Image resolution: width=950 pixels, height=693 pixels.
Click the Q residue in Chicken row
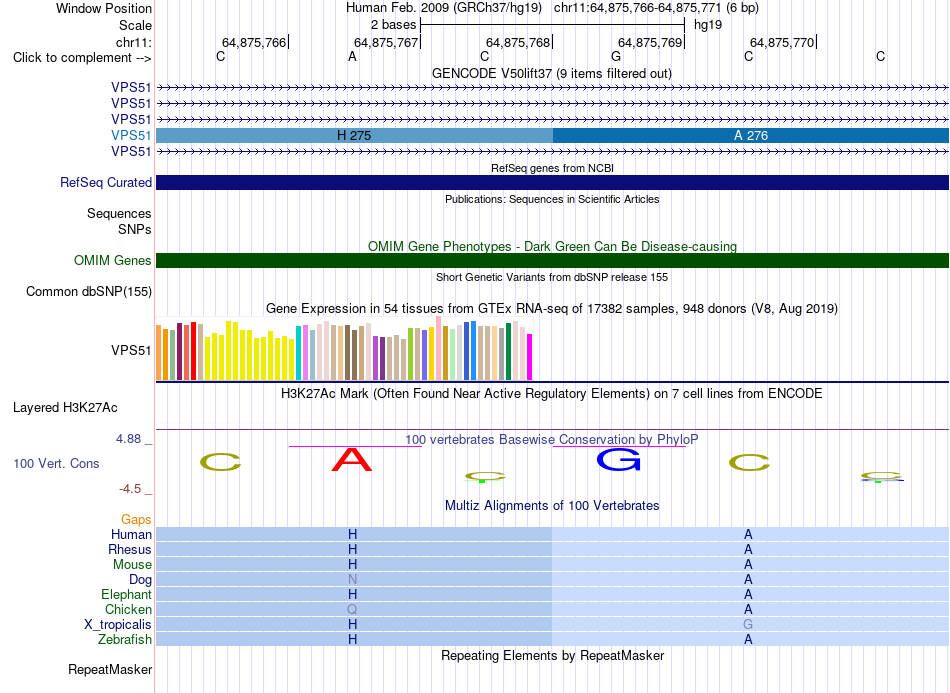352,609
